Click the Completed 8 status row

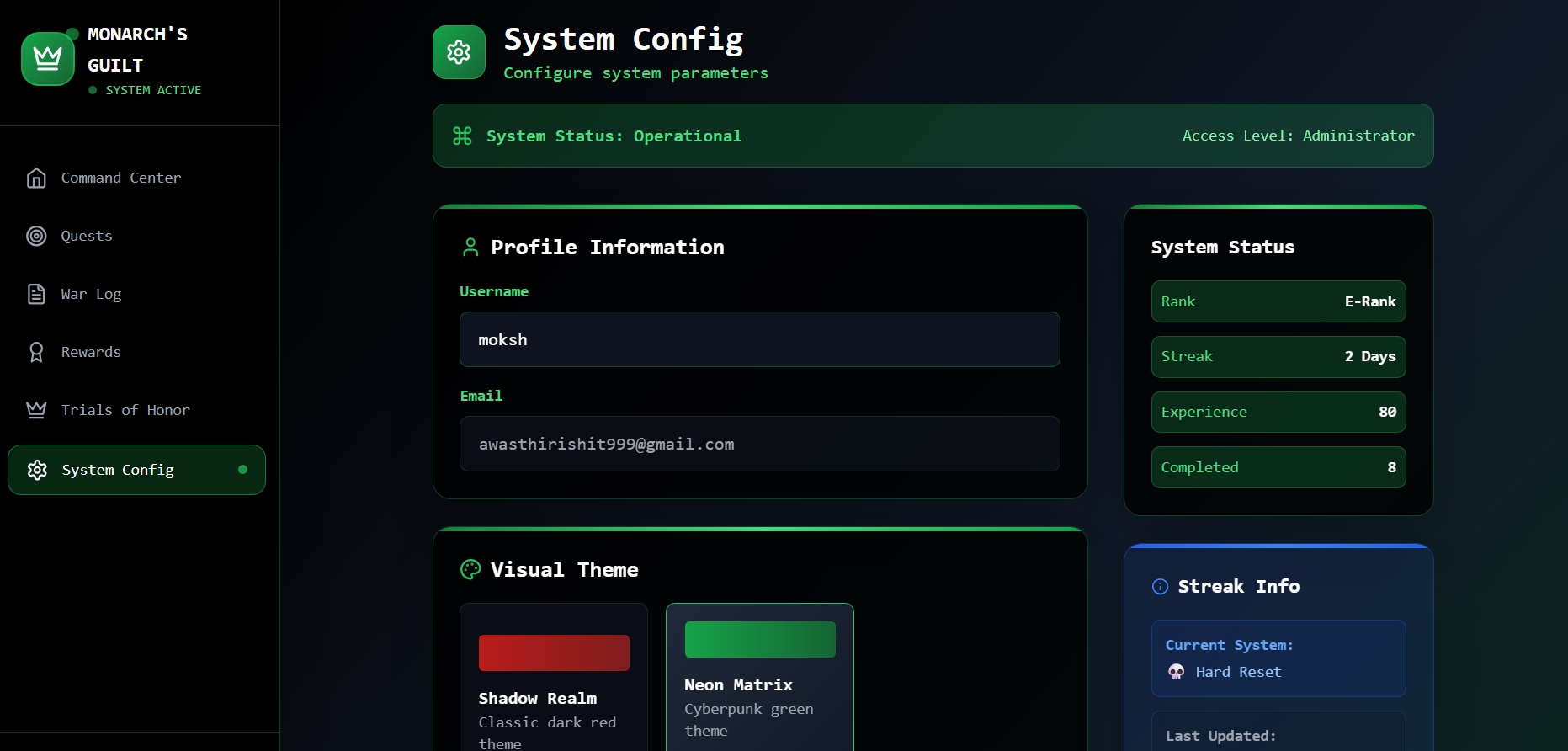(x=1278, y=467)
